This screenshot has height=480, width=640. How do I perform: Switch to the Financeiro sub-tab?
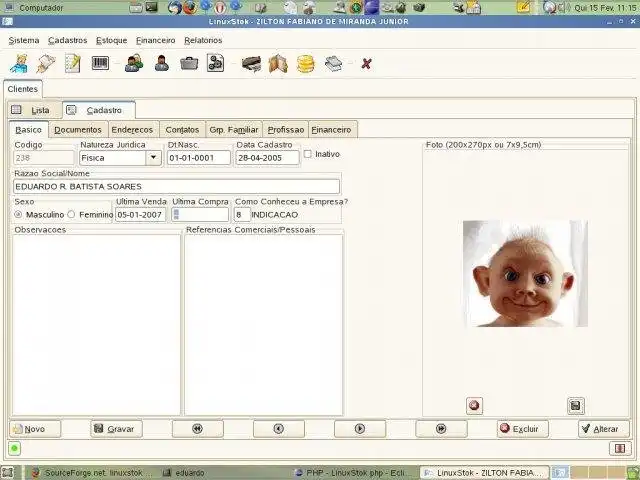click(331, 130)
